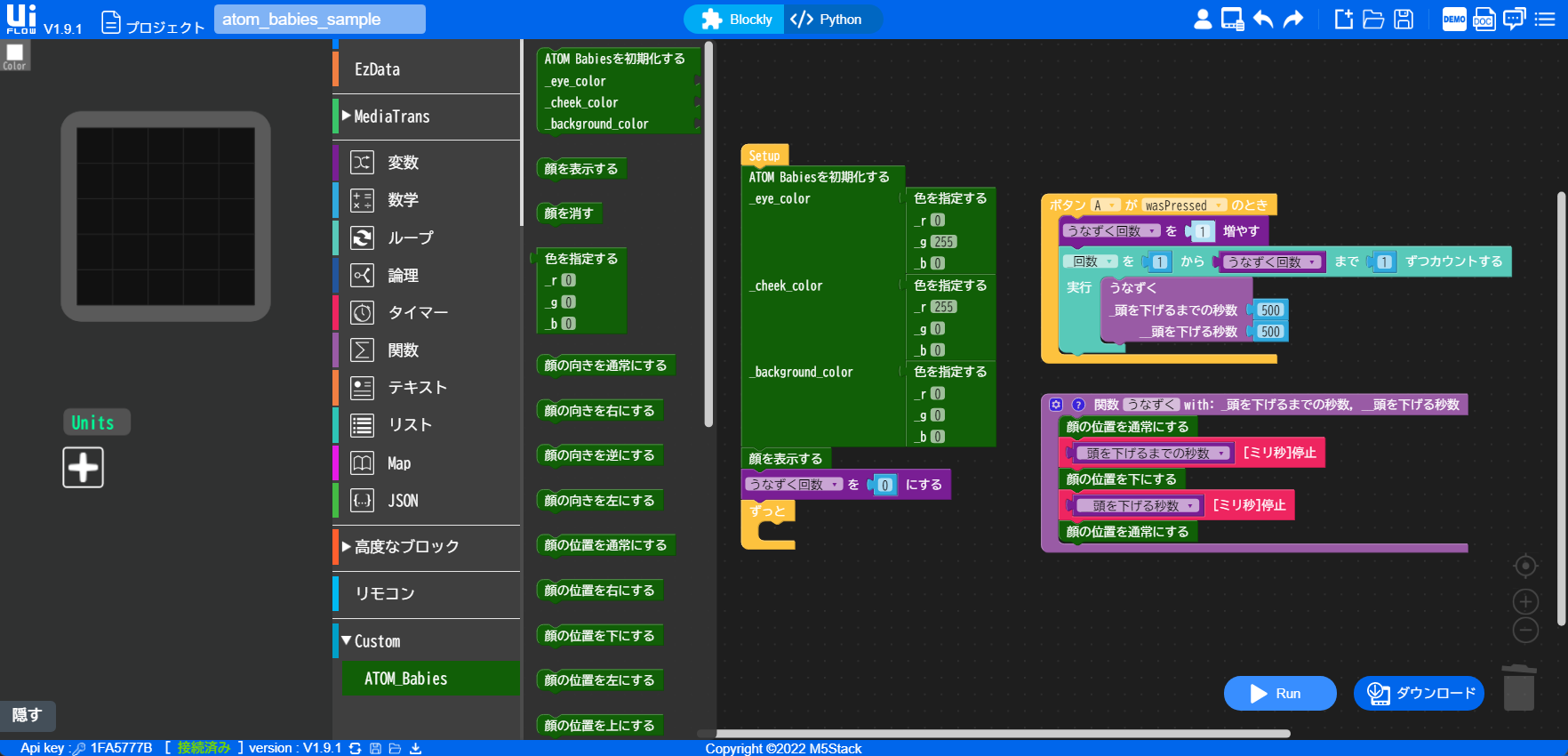Image resolution: width=1568 pixels, height=756 pixels.
Task: Open the 数学 (Math) category
Action: 427,200
